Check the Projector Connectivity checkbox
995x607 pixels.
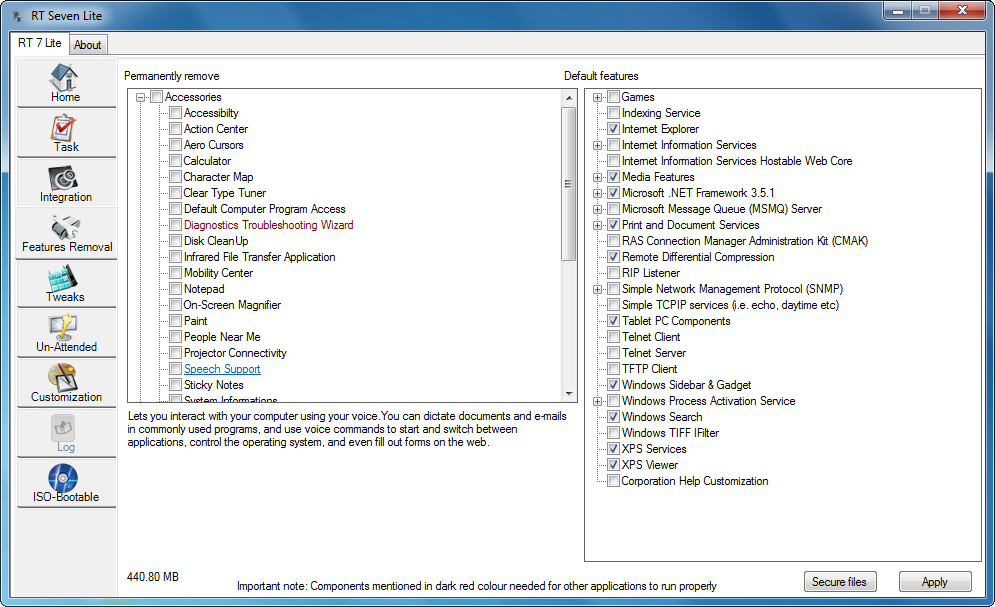(176, 353)
